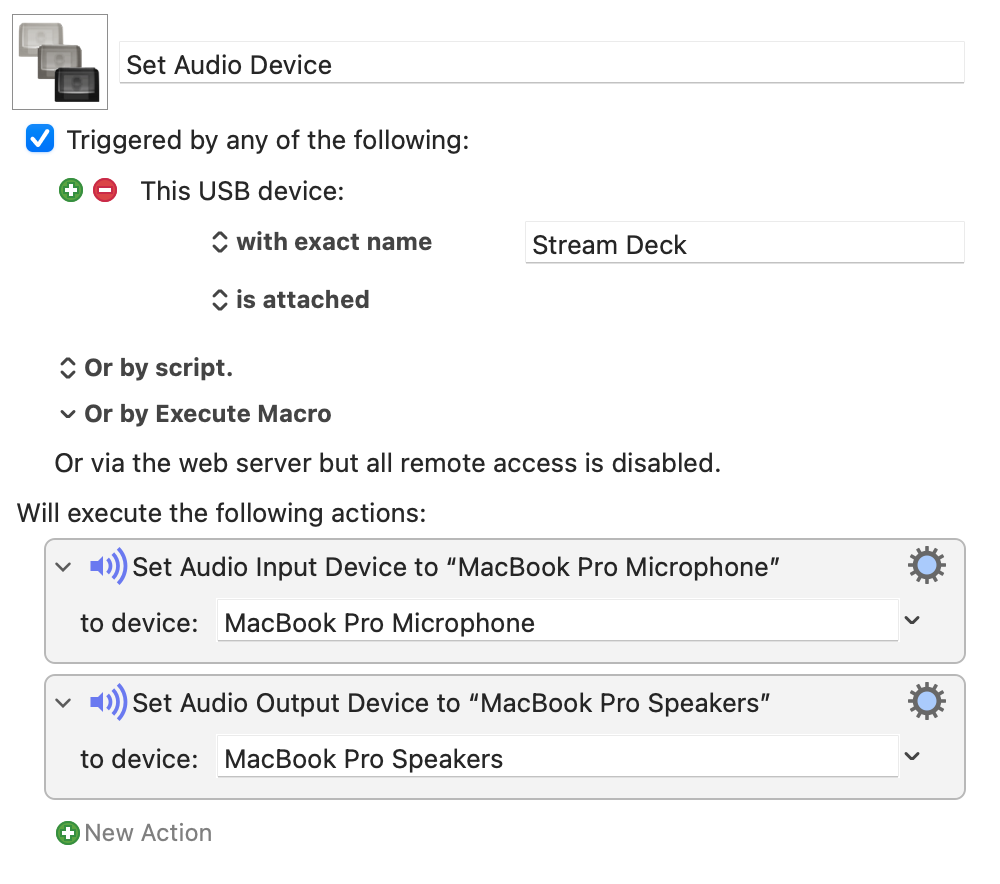Click the macro icon image well

coord(60,62)
